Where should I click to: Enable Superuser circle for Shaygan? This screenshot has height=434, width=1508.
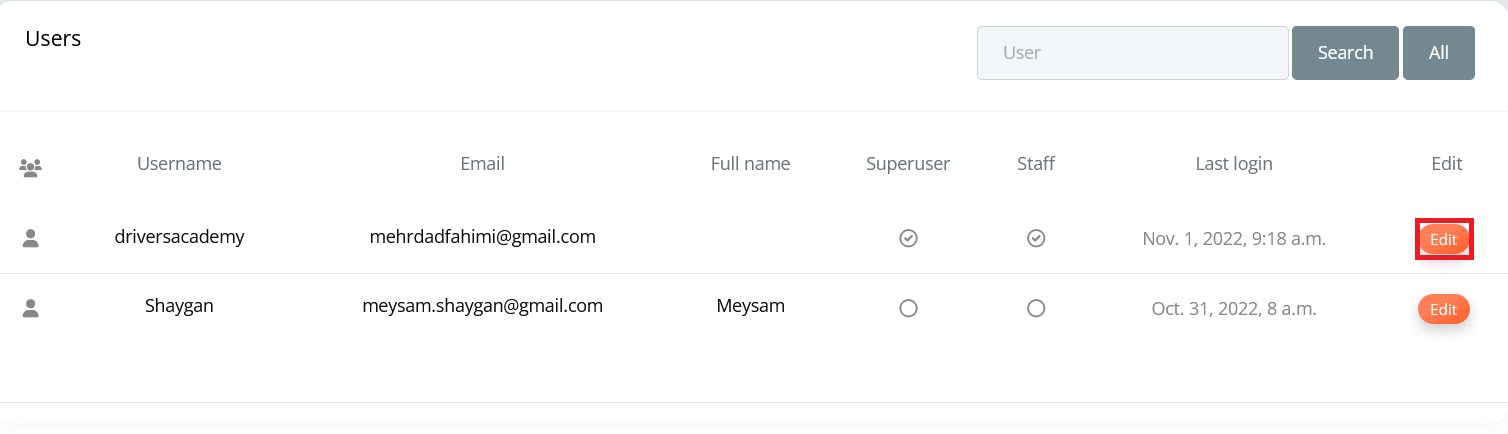click(x=908, y=308)
